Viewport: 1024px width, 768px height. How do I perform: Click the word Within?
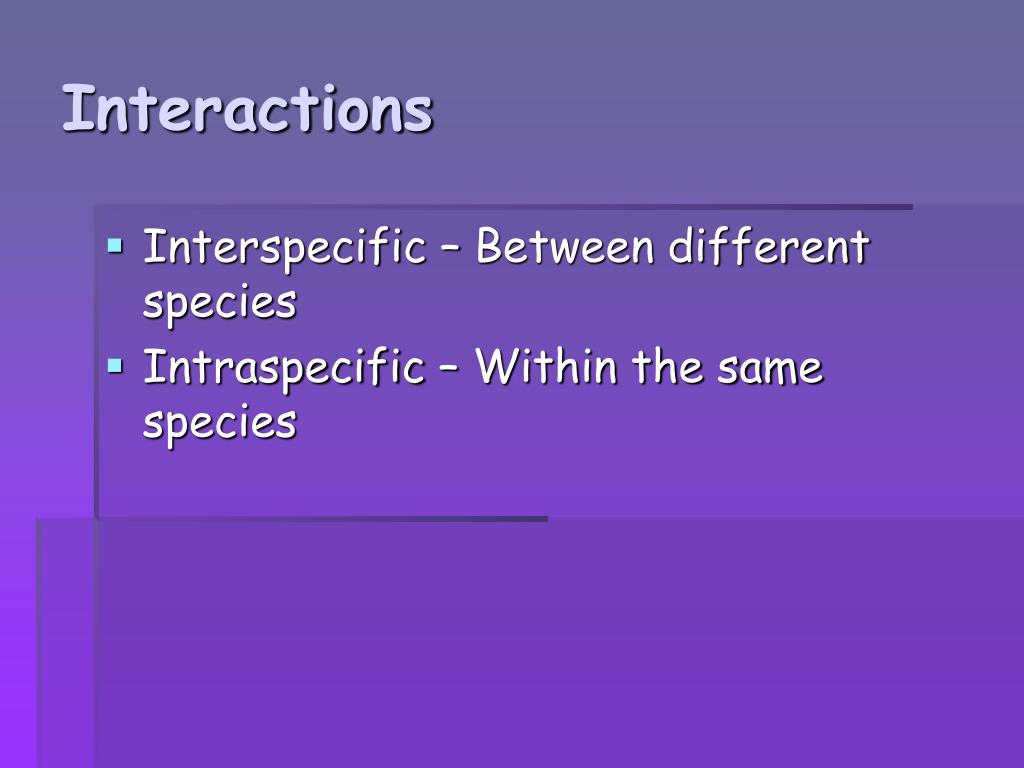tap(547, 366)
